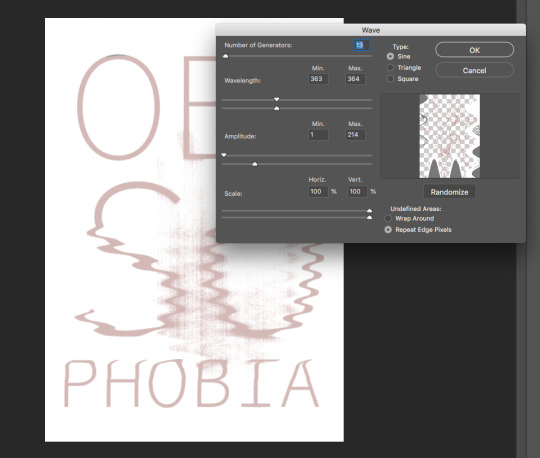The width and height of the screenshot is (540, 458).
Task: Confirm the Wave filter with OK
Action: point(474,50)
